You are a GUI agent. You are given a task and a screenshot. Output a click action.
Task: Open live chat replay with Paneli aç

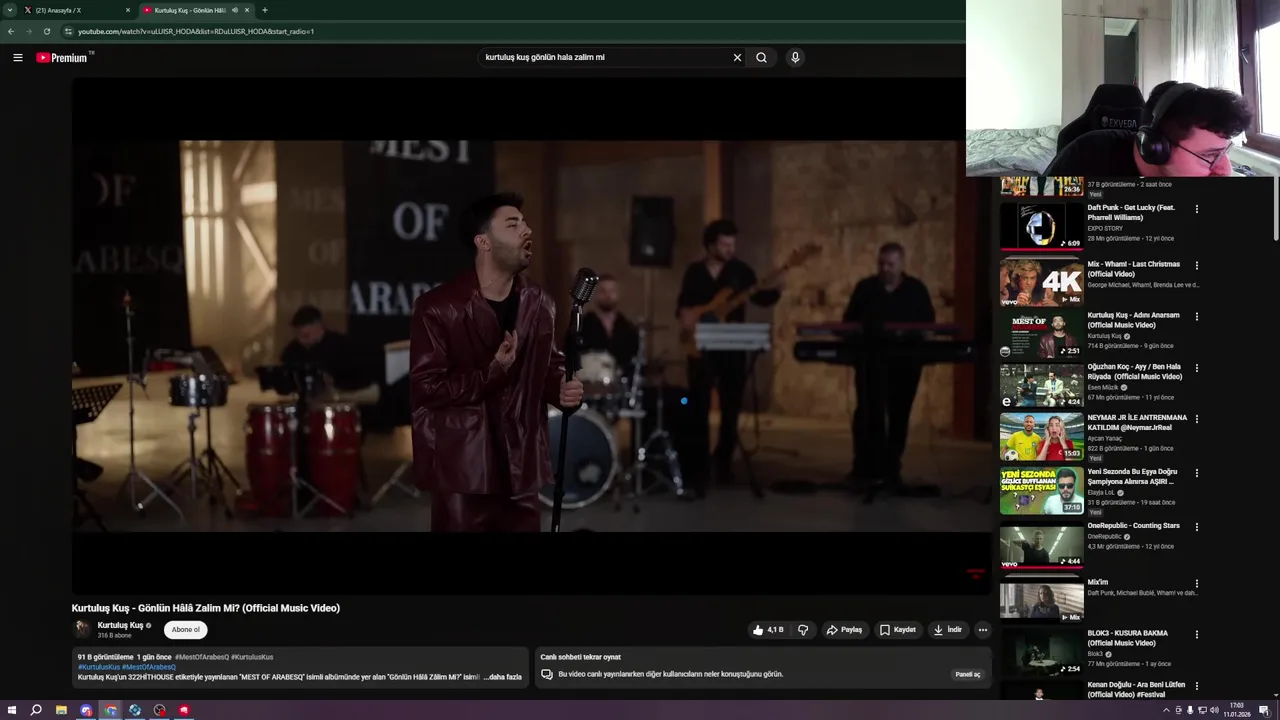(968, 674)
